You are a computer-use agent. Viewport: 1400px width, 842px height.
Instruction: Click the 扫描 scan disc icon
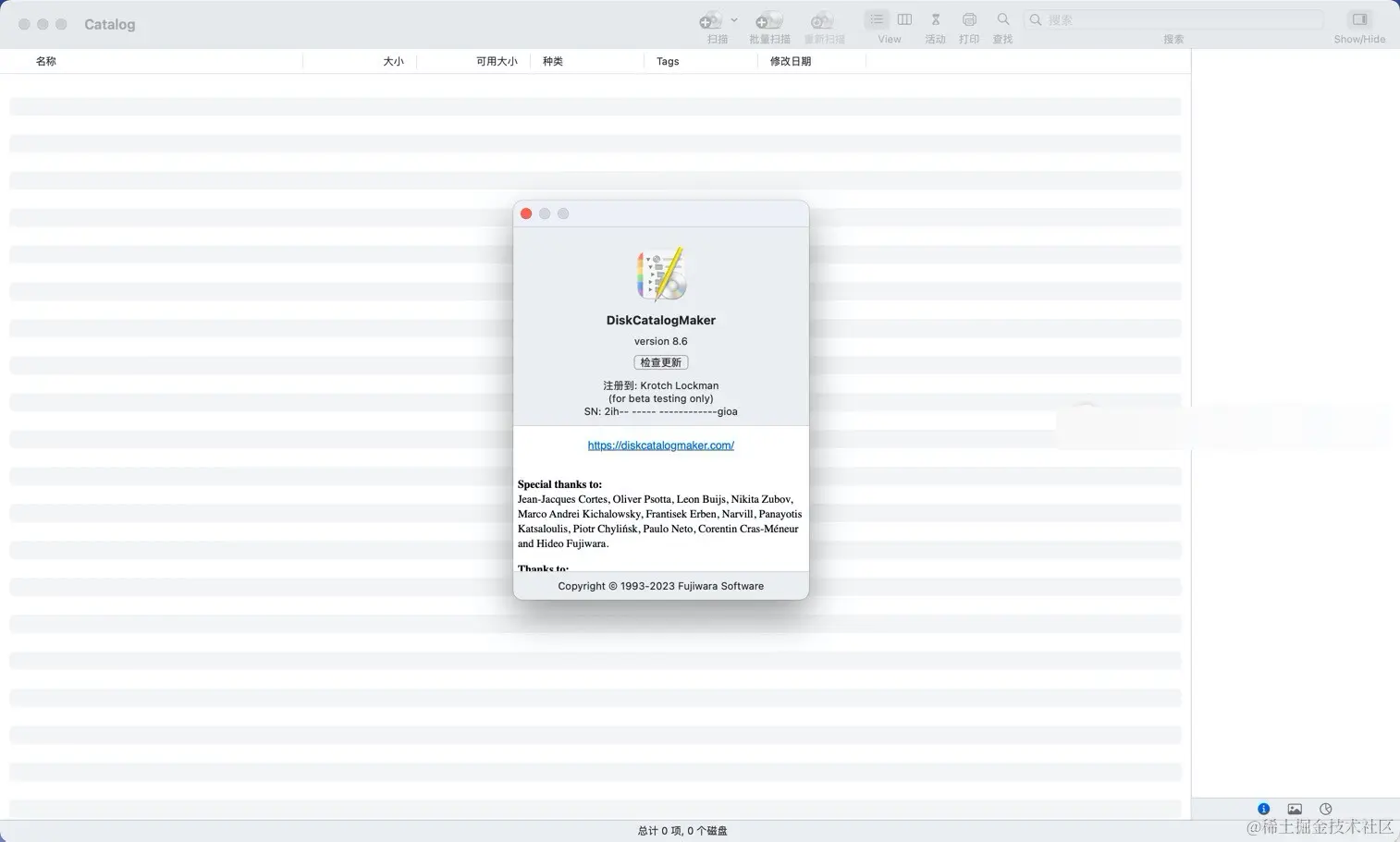(x=710, y=20)
